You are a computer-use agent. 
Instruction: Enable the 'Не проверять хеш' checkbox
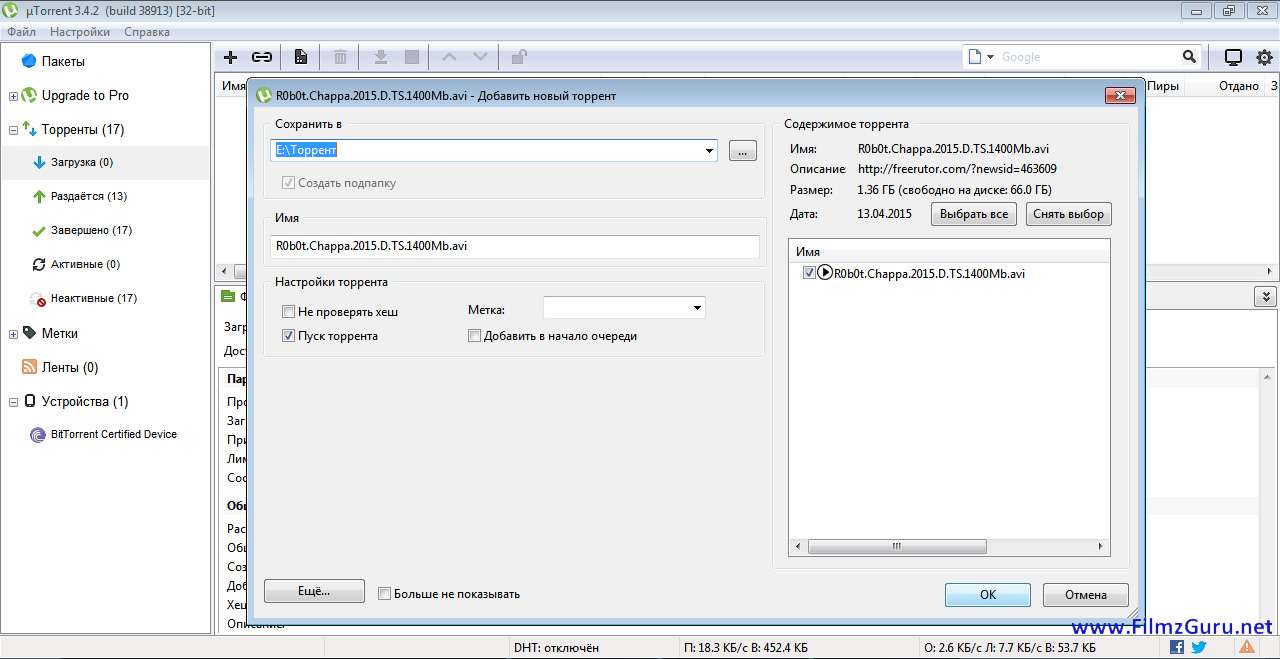tap(289, 312)
